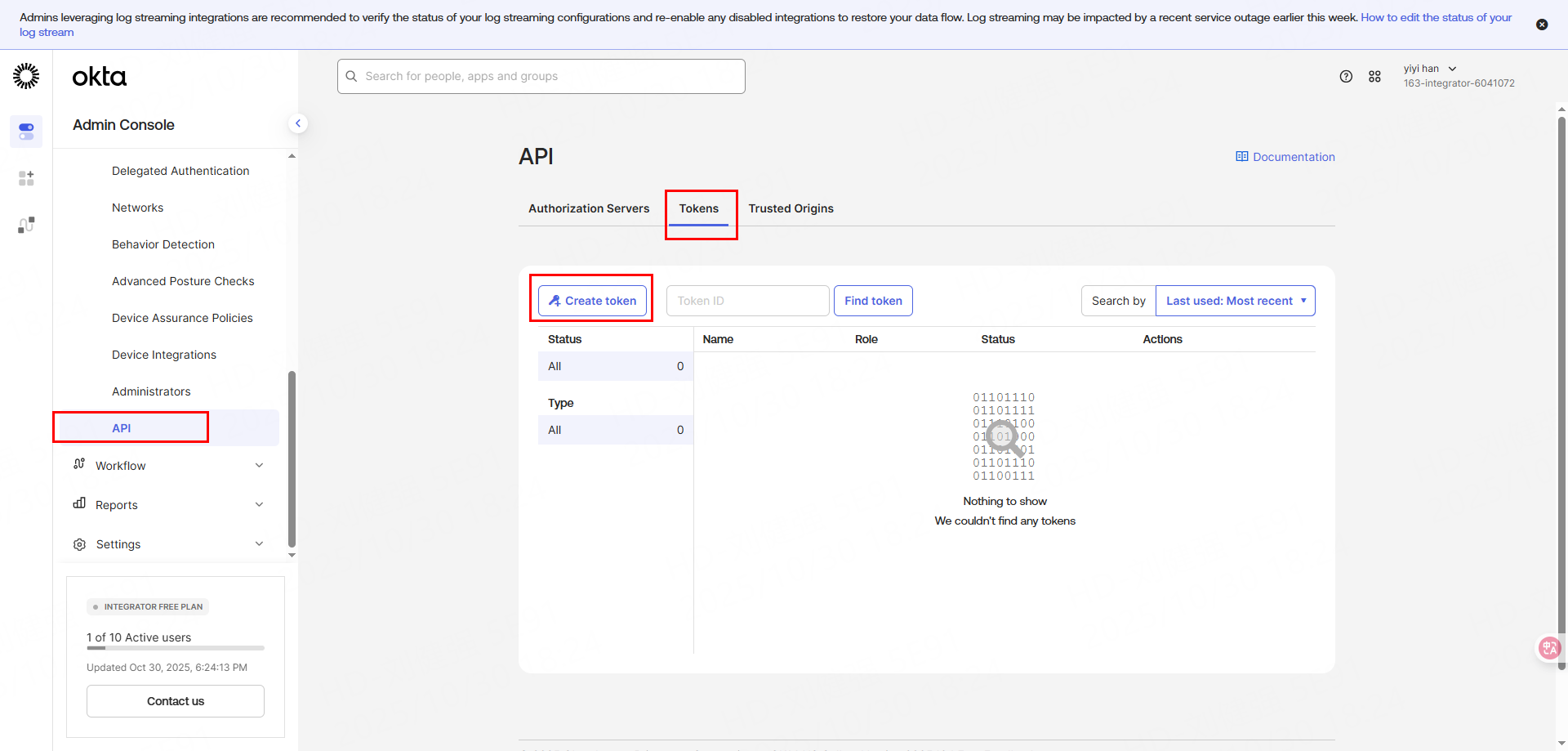The width and height of the screenshot is (1568, 751).
Task: Expand the Reports menu section
Action: (167, 505)
